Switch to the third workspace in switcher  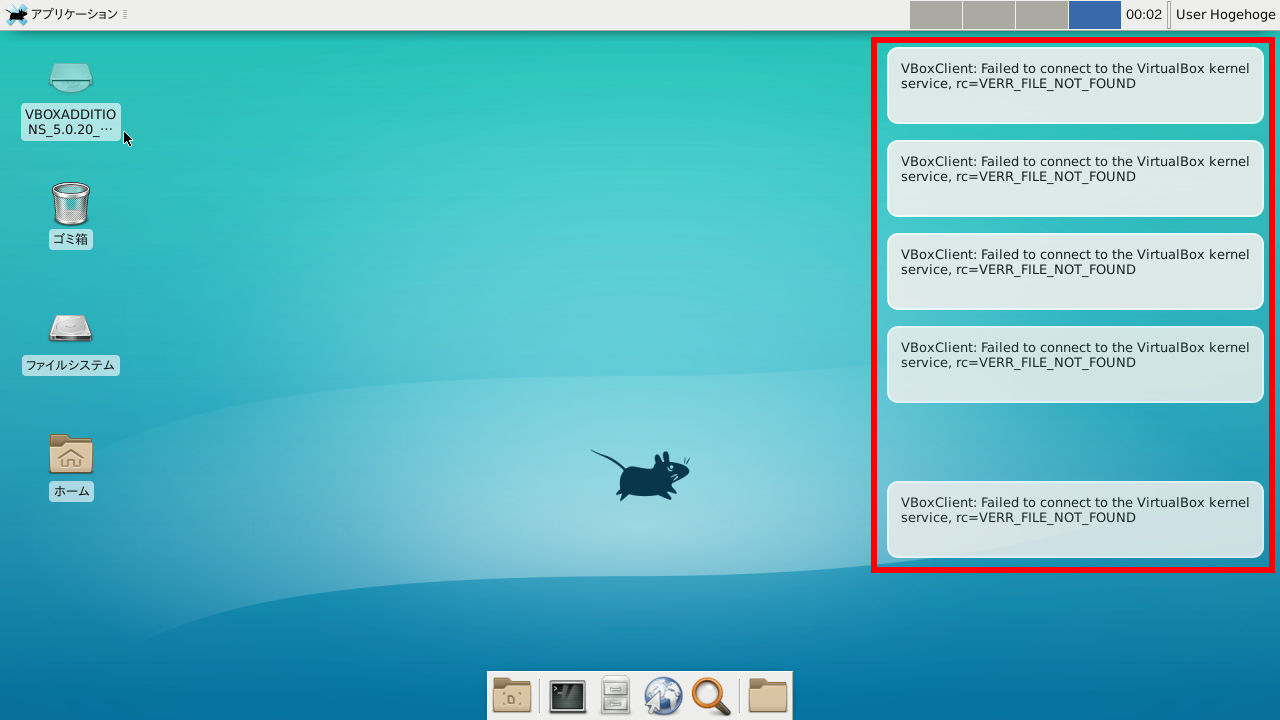coord(1042,15)
